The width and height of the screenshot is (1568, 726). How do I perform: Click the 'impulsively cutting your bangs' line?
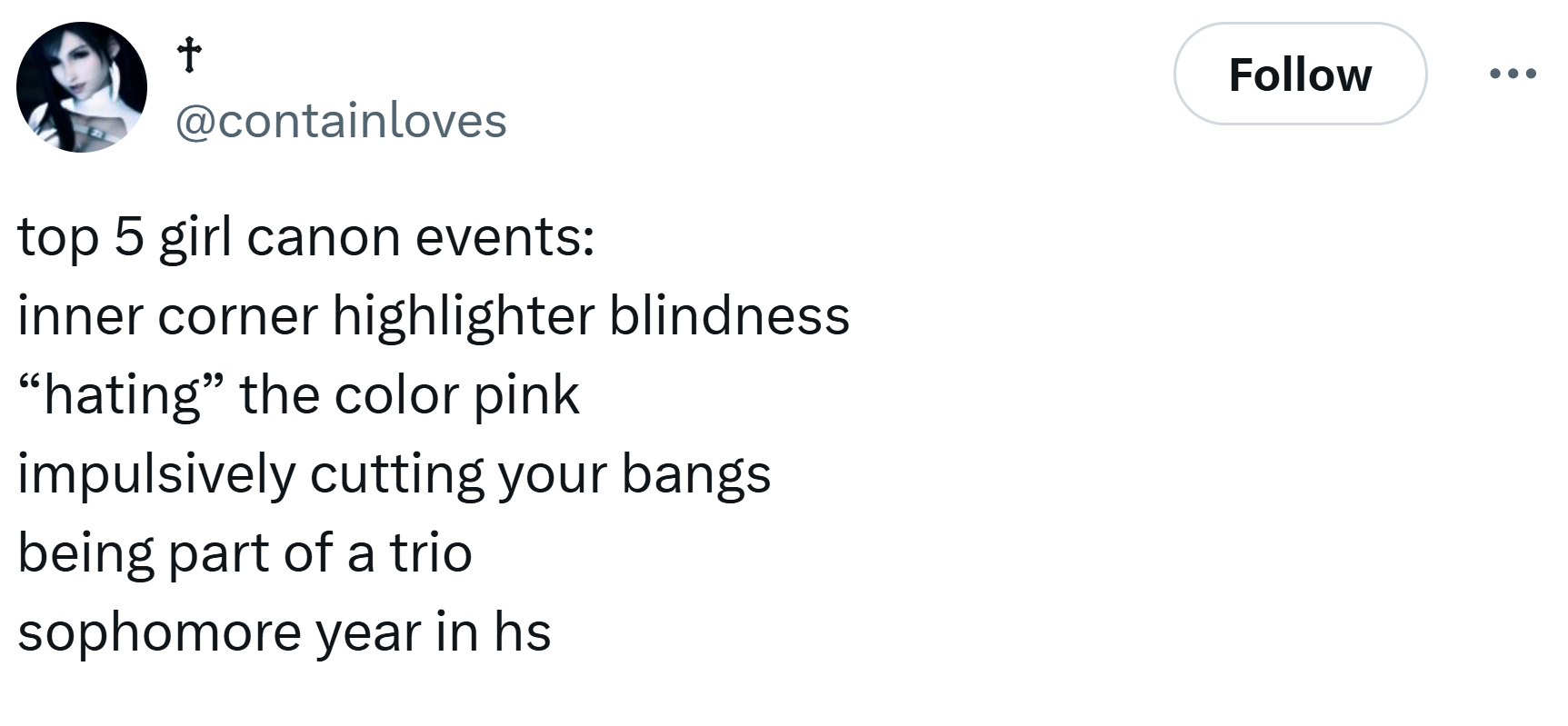(x=394, y=474)
